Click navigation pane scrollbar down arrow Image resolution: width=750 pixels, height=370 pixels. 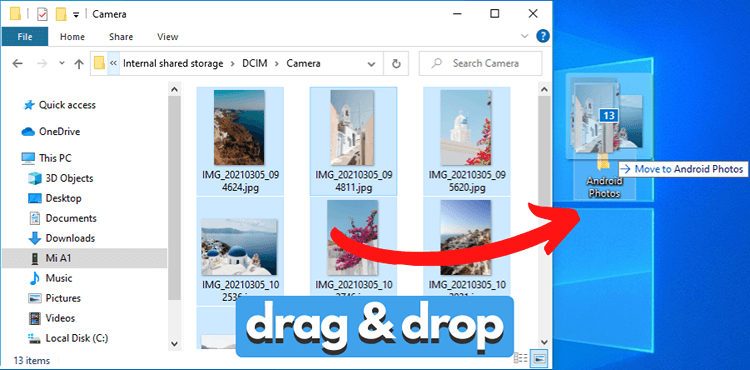tap(174, 344)
